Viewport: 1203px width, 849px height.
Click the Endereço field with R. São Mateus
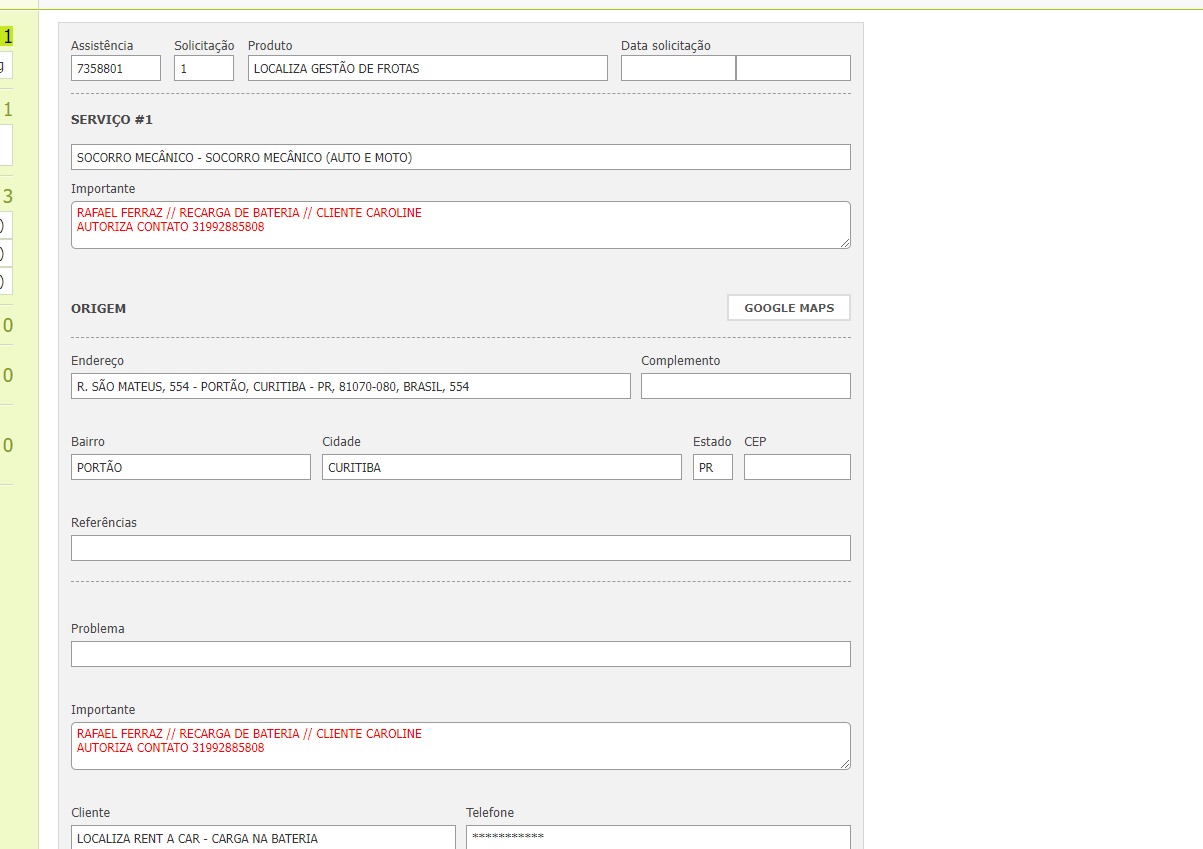[x=351, y=386]
